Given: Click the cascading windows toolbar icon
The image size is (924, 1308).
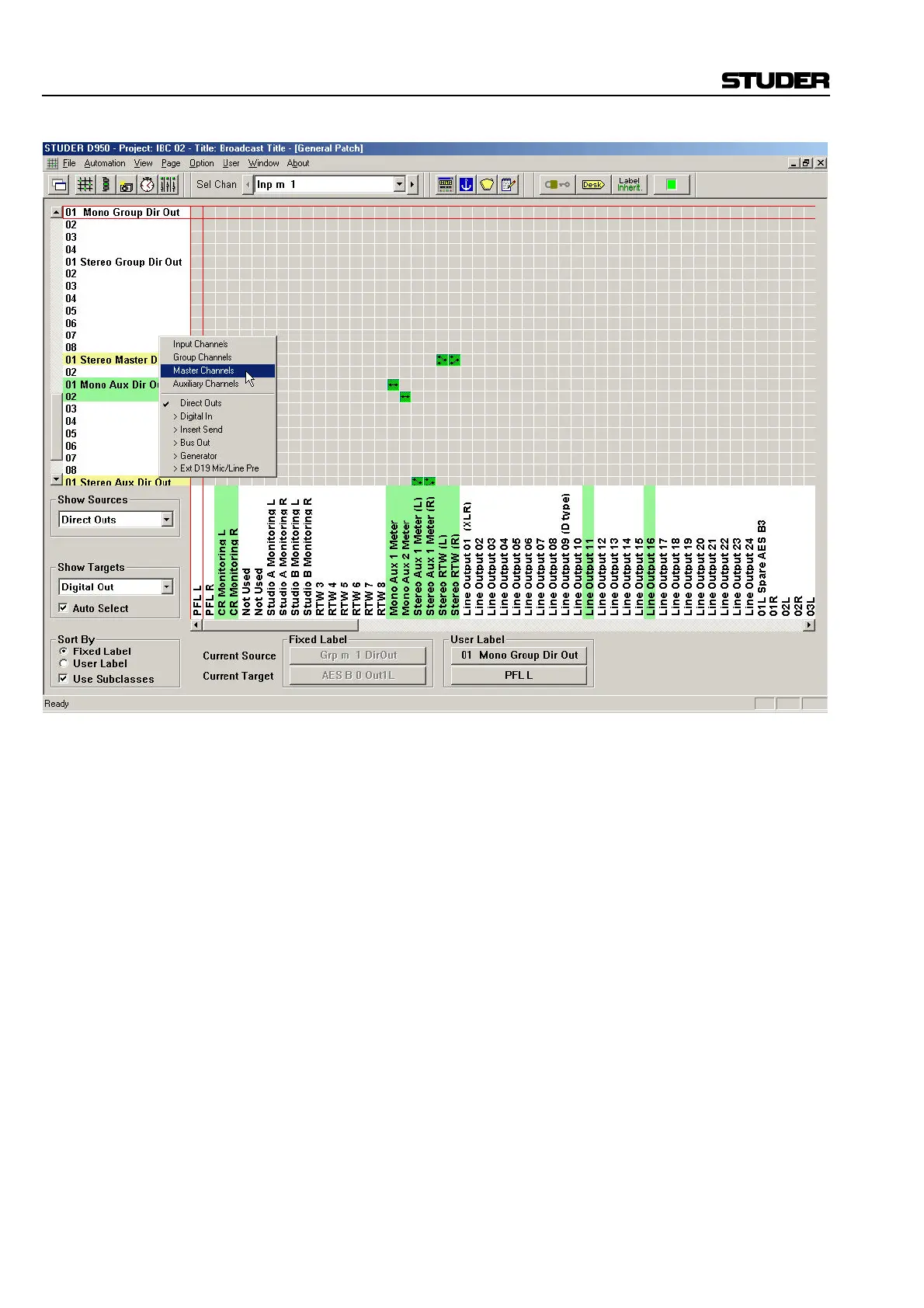Looking at the screenshot, I should 60,185.
